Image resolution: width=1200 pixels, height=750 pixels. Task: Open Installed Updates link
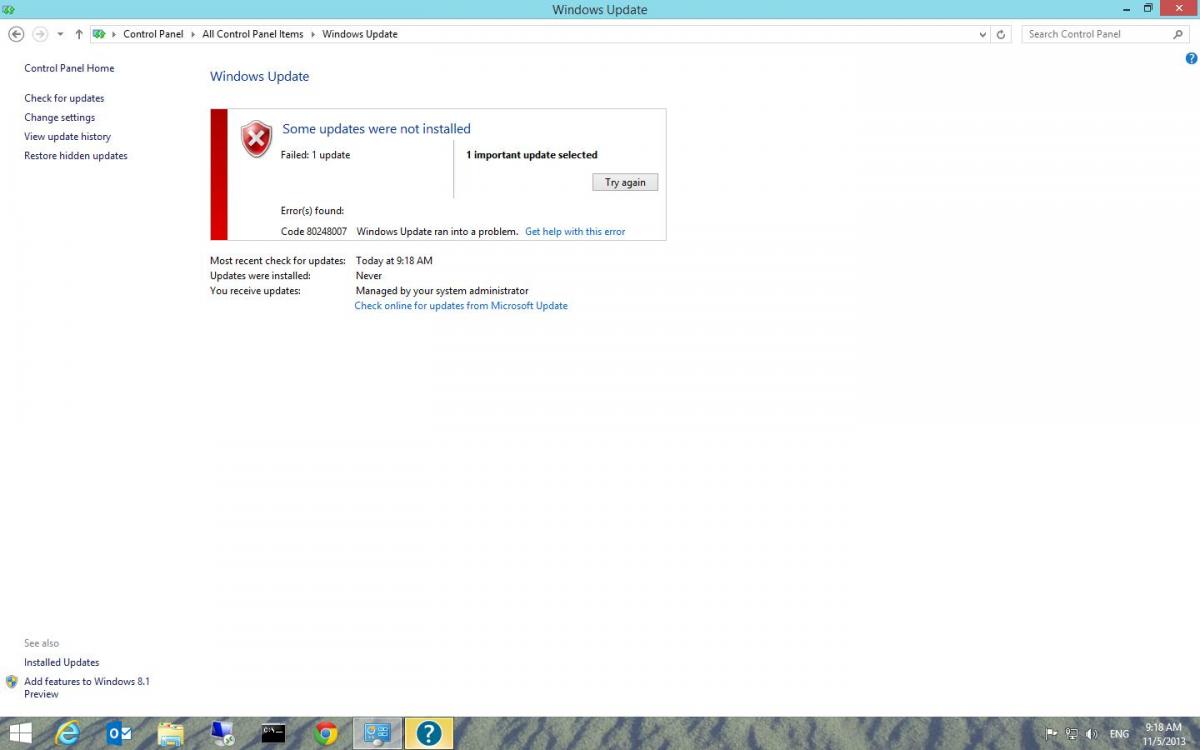(62, 662)
